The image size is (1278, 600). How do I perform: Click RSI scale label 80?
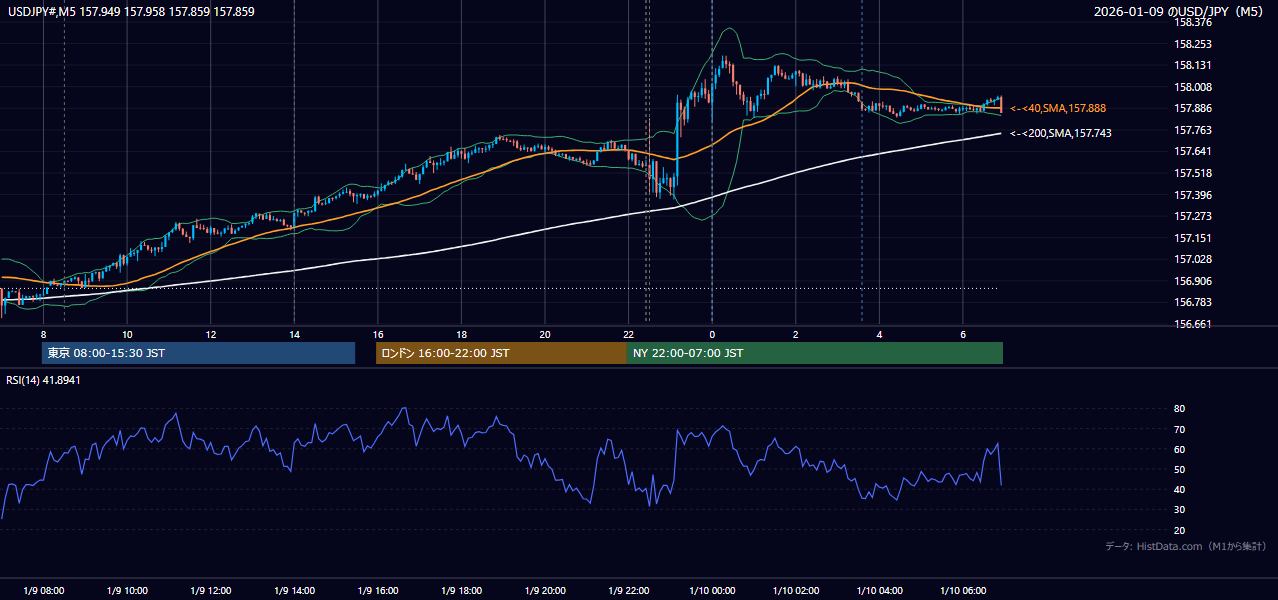point(1179,409)
